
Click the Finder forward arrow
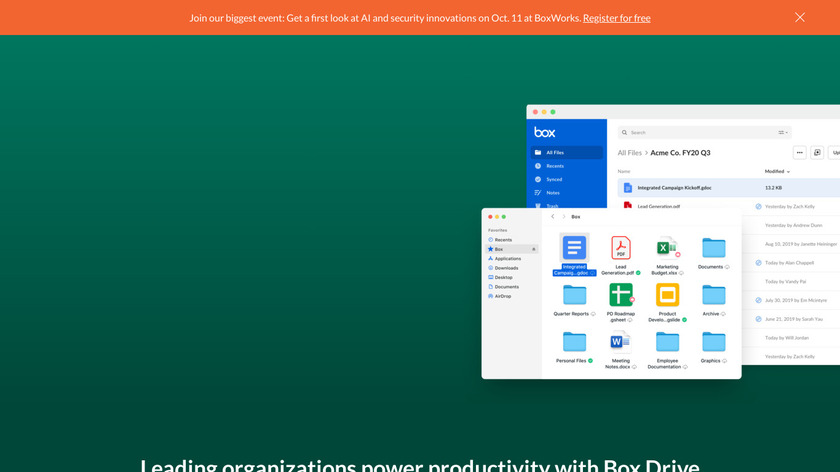[x=564, y=216]
